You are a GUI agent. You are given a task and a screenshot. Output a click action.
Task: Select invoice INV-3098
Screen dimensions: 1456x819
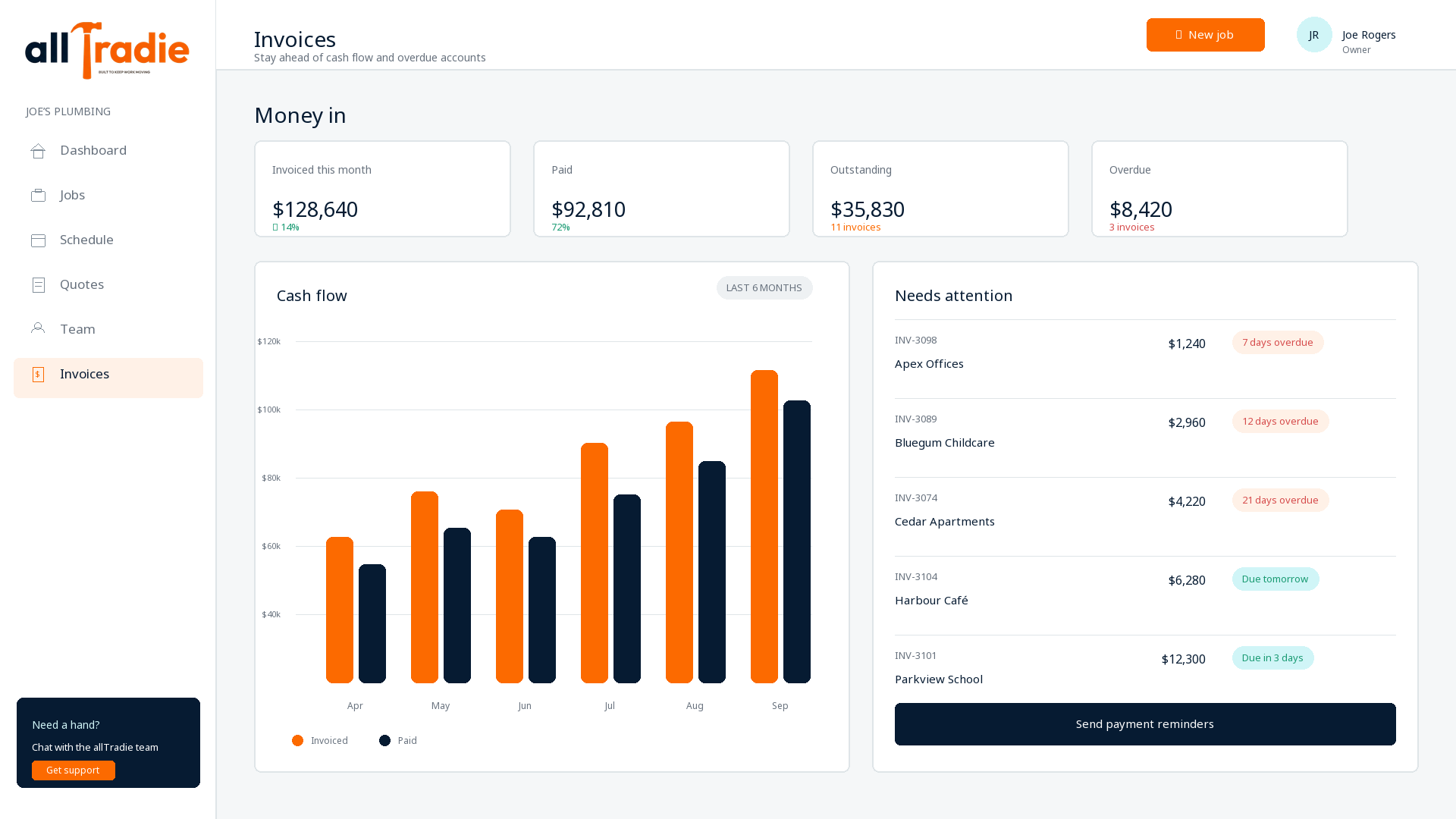(915, 340)
